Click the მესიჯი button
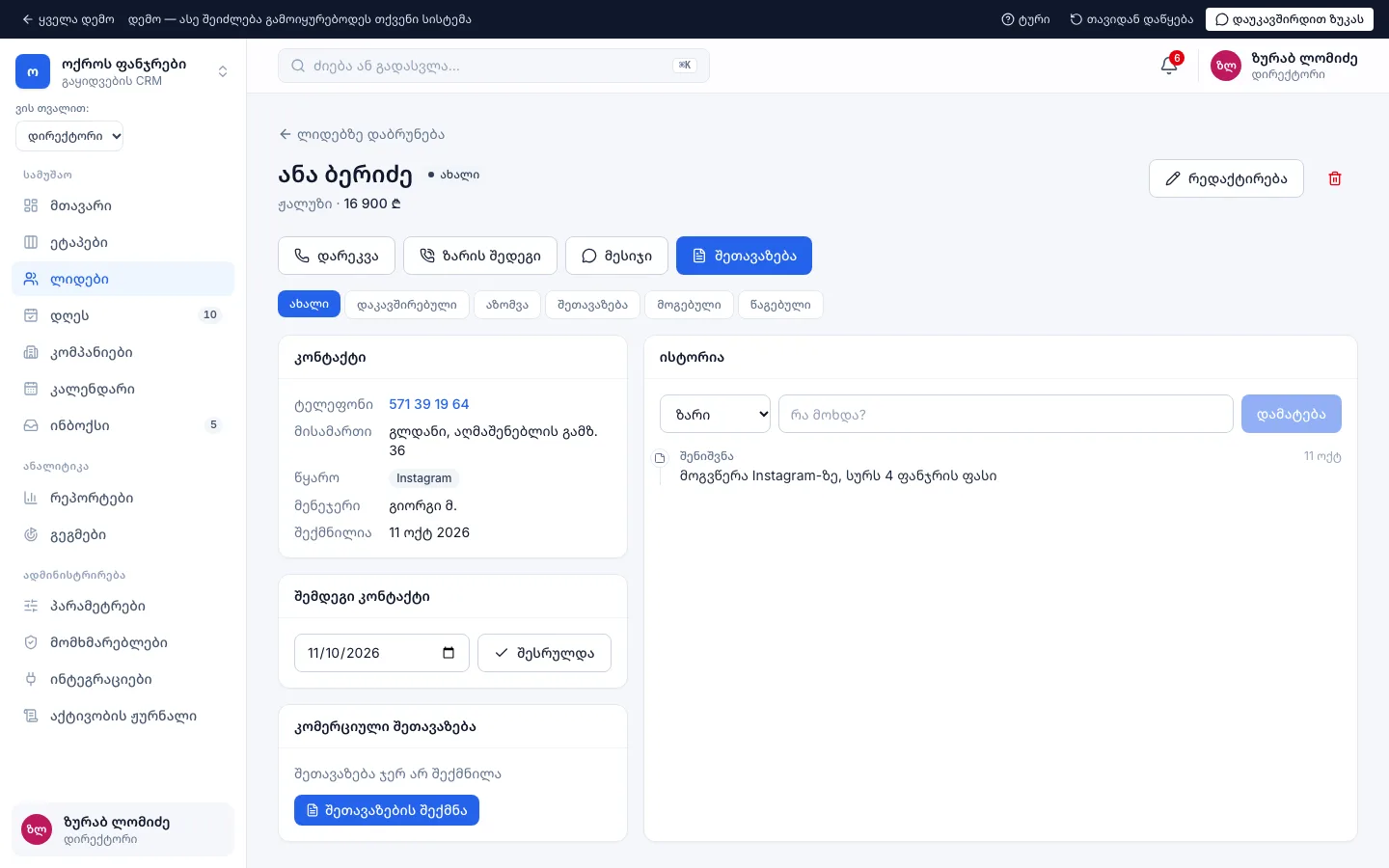This screenshot has width=1389, height=868. pos(616,256)
